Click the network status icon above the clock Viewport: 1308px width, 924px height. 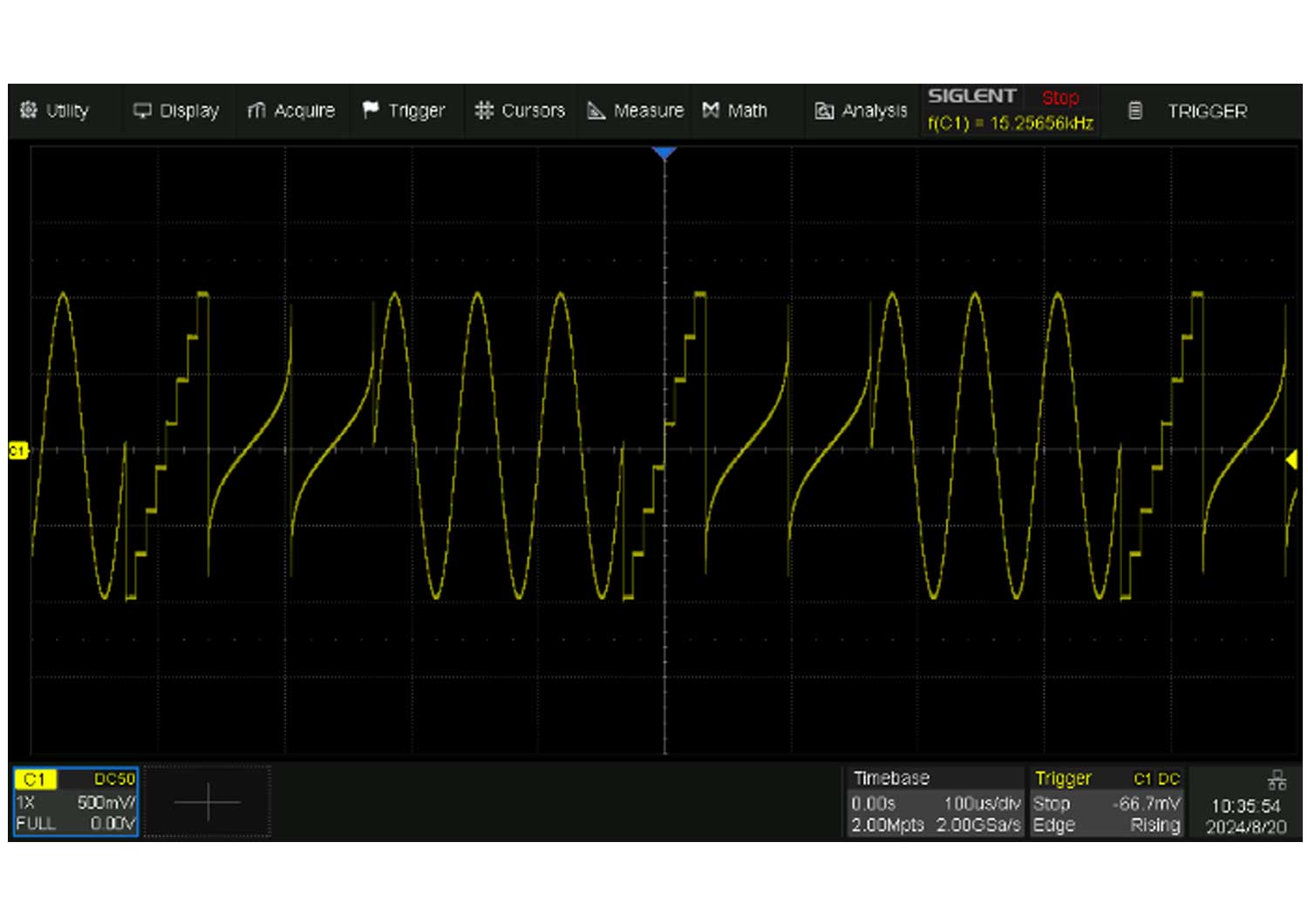[x=1277, y=779]
